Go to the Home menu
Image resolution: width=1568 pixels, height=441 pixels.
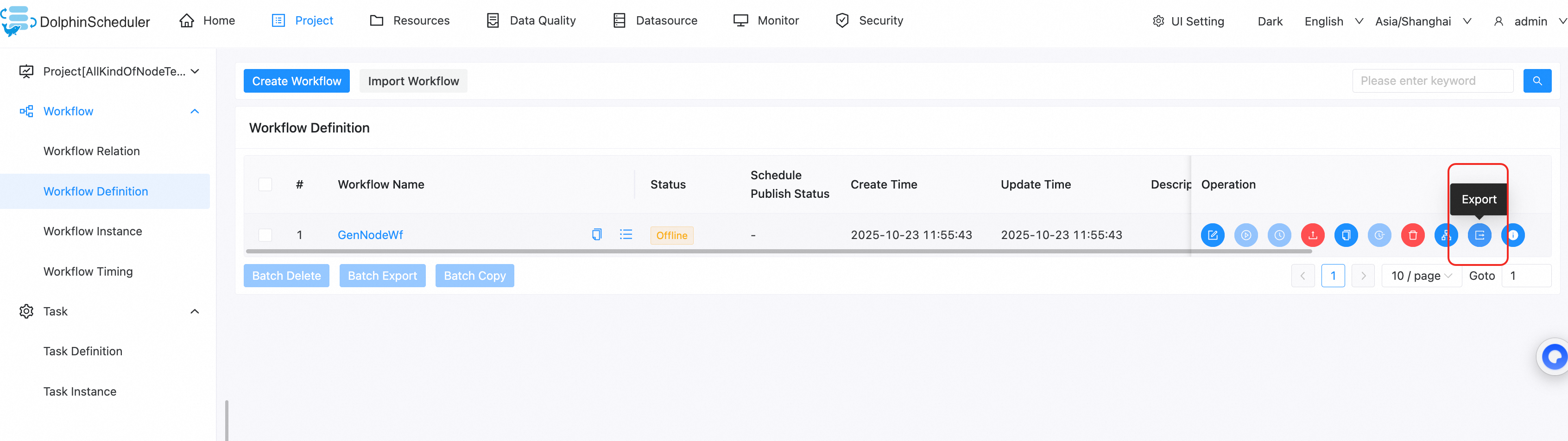207,21
